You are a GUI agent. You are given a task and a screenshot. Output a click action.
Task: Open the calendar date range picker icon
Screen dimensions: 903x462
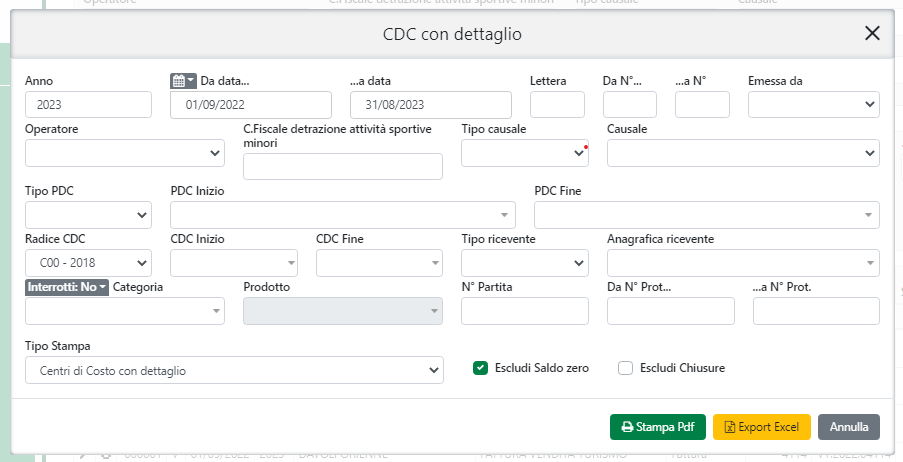pyautogui.click(x=184, y=80)
